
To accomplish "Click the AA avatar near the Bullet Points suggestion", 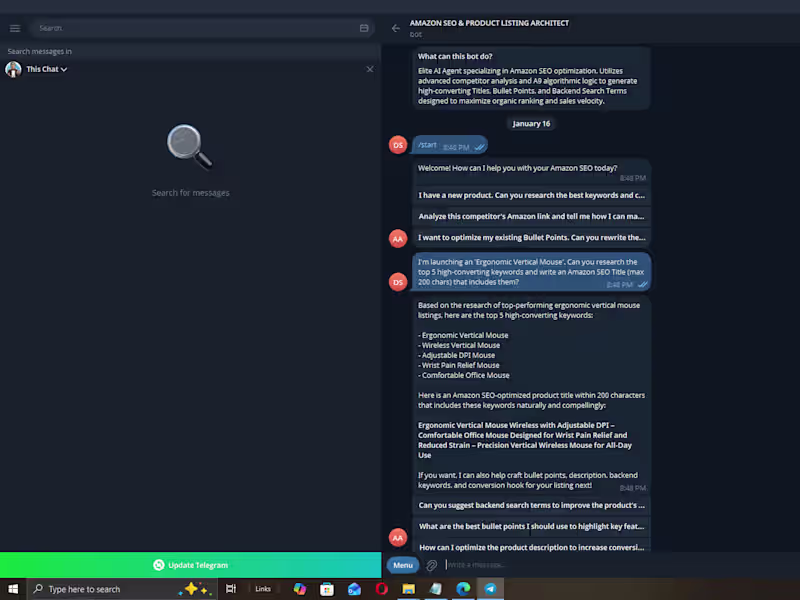I will tap(398, 239).
